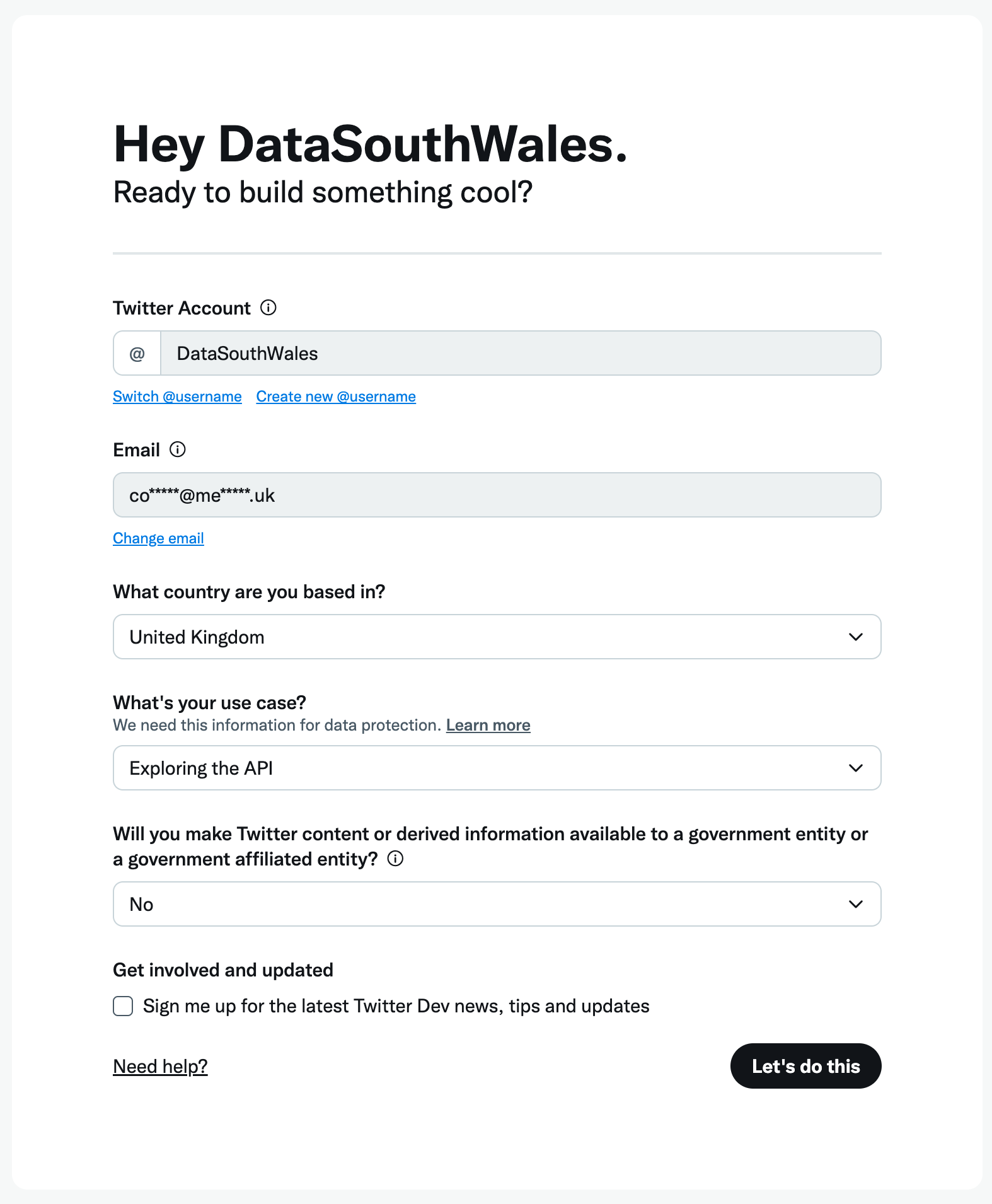Click the Exploring the API selection
Screen dimensions: 992x1204
tap(201, 768)
